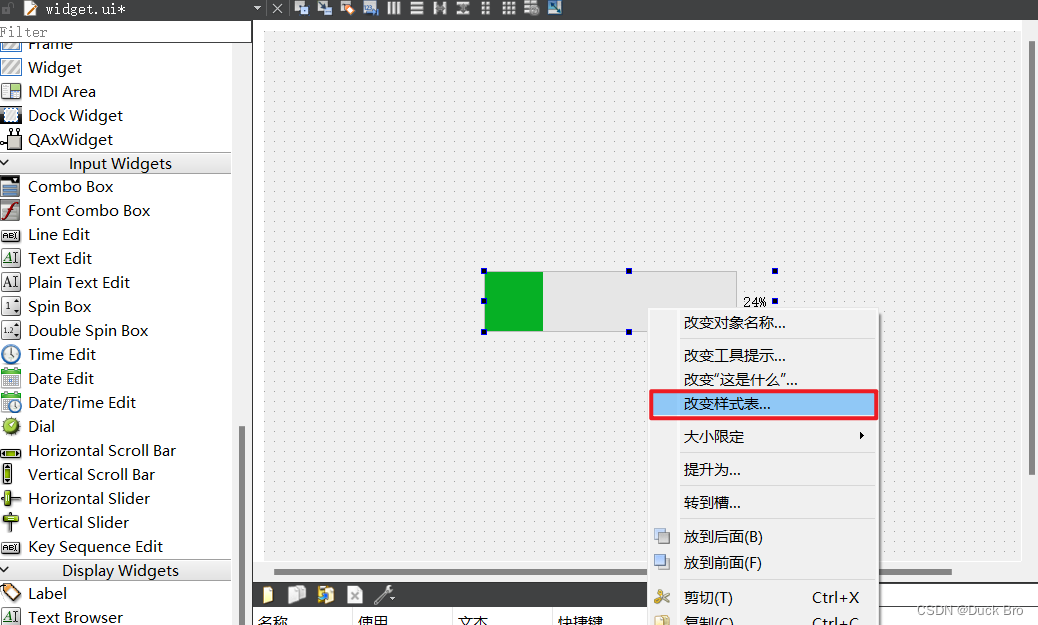The width and height of the screenshot is (1038, 625).
Task: Click the wrench configure icon in Action Editor
Action: tap(385, 594)
